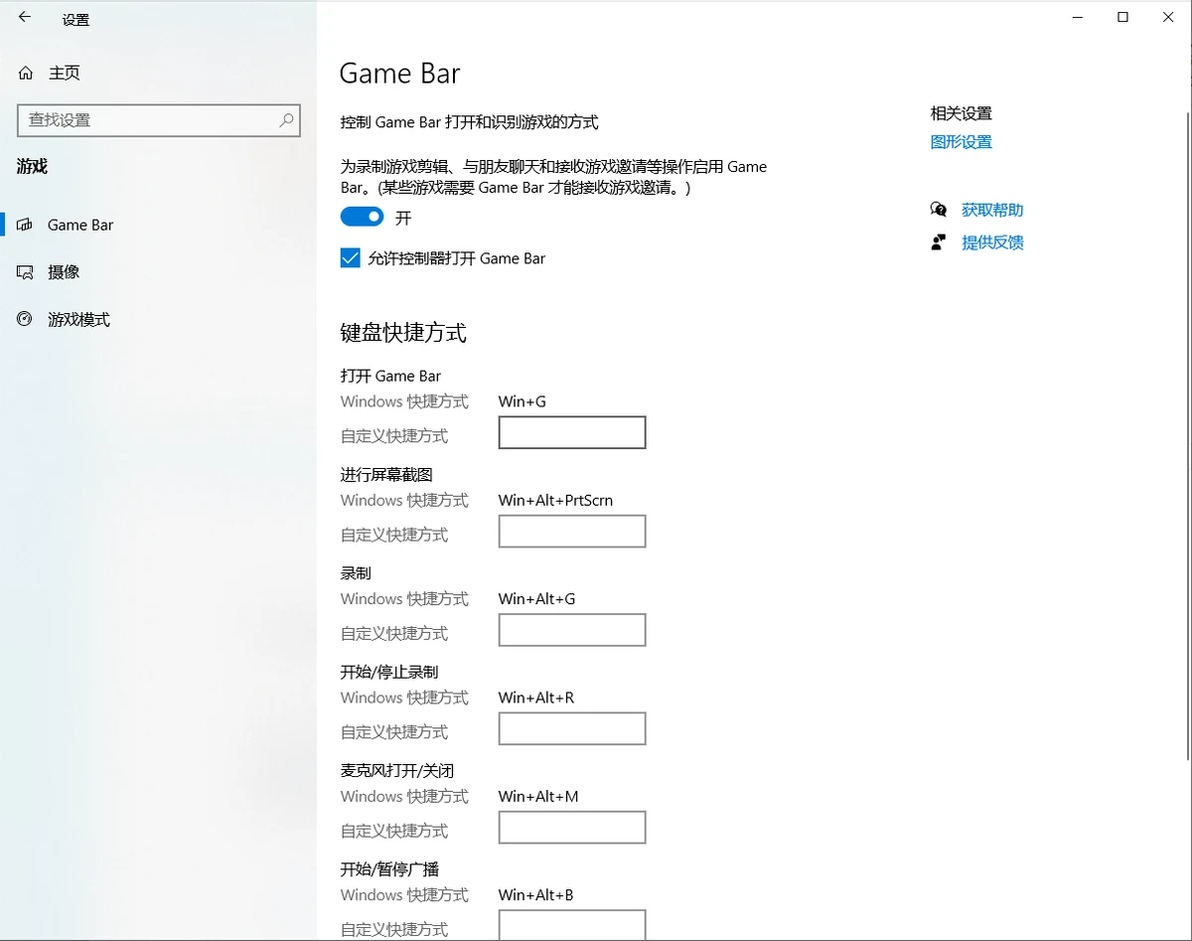Switch to the 游戏模式 settings page

point(79,320)
